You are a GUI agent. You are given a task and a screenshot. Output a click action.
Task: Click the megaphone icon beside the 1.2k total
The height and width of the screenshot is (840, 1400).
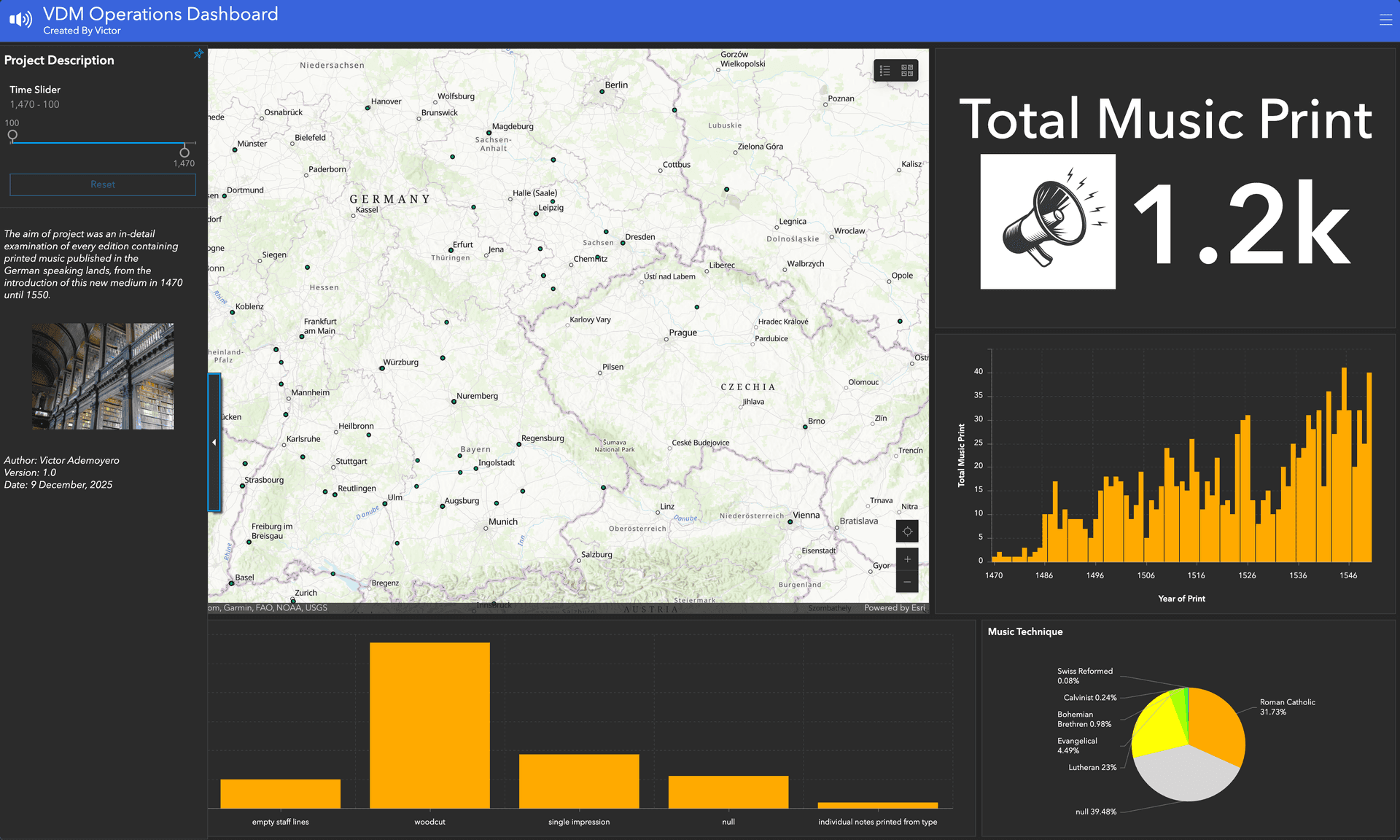(1047, 221)
